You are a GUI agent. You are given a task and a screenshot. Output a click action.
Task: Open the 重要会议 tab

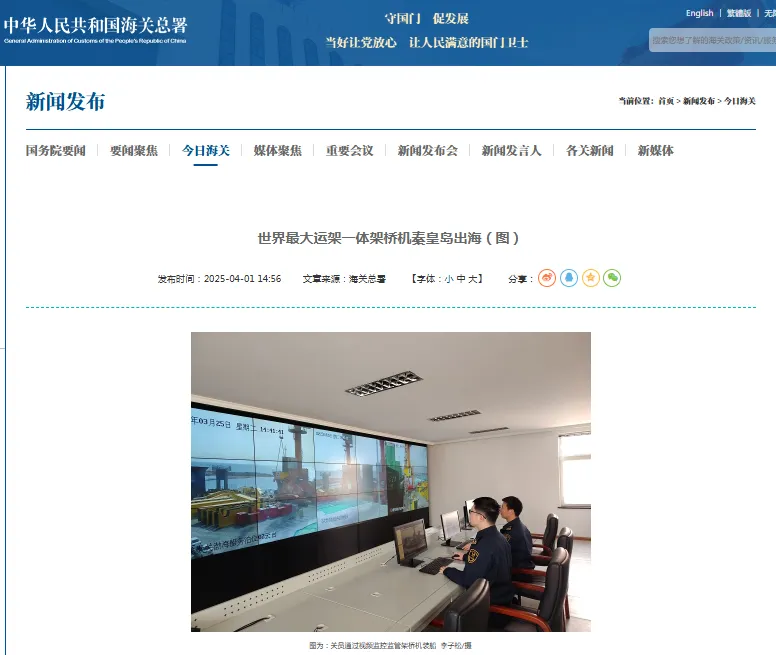(x=349, y=150)
